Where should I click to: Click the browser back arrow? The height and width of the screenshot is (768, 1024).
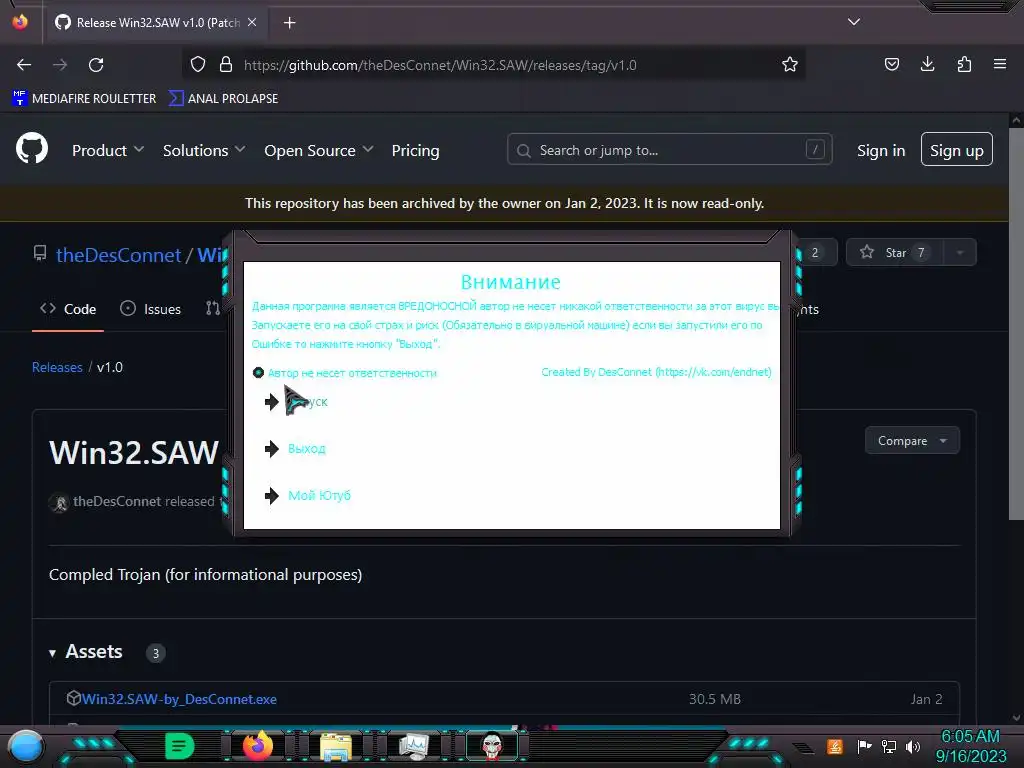[x=24, y=65]
